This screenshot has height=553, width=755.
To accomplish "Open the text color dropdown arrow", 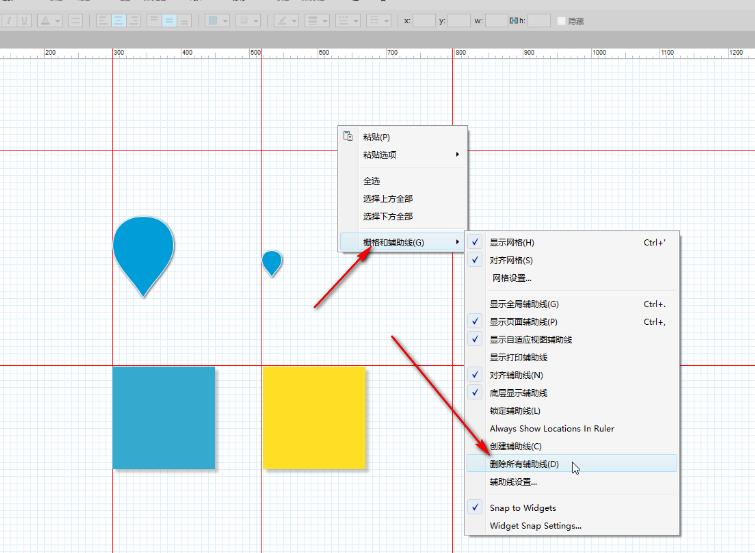I will click(x=57, y=20).
